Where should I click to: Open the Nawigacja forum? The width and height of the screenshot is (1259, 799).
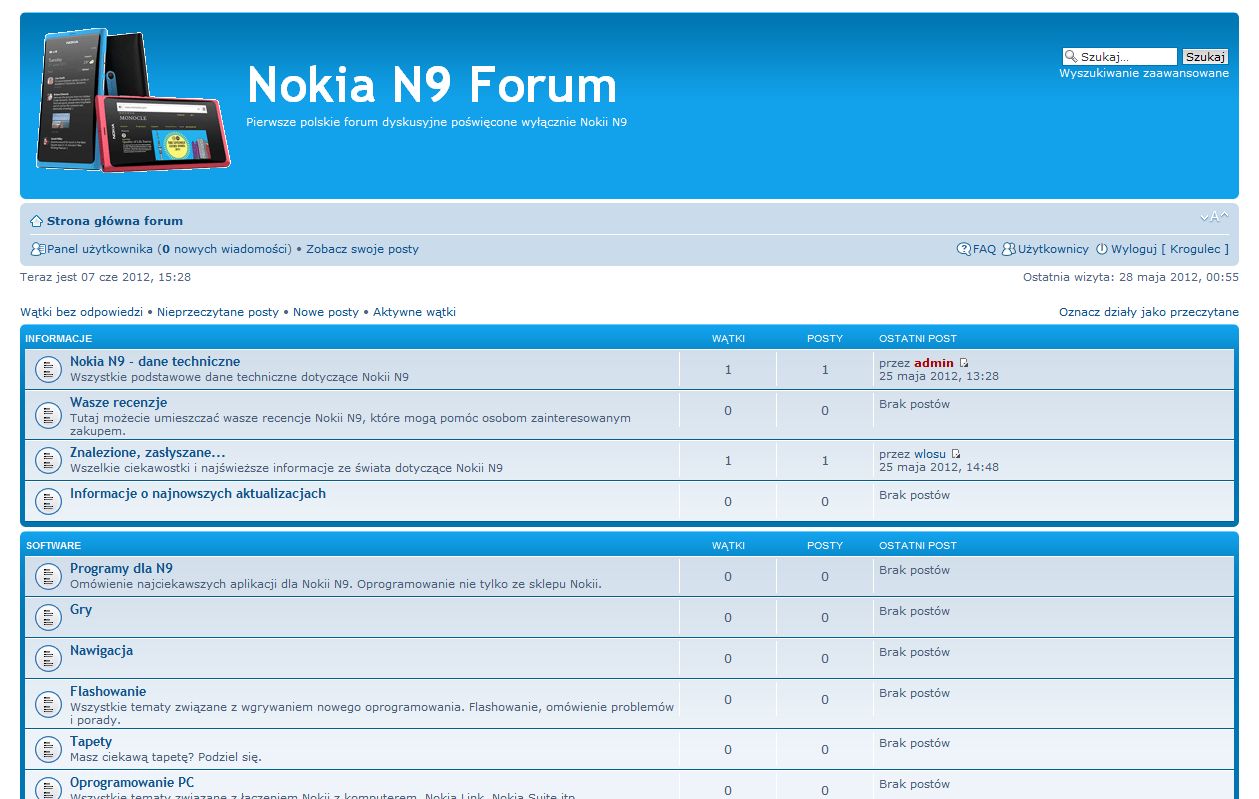coord(101,650)
